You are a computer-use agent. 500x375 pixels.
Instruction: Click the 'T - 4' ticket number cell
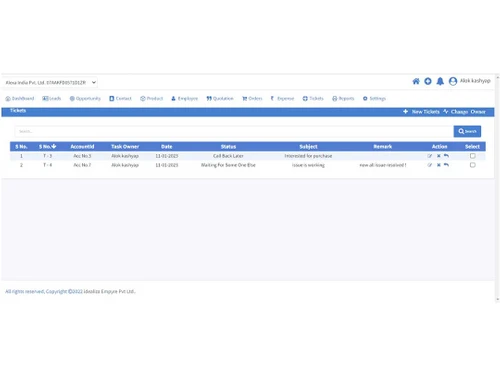pos(48,165)
